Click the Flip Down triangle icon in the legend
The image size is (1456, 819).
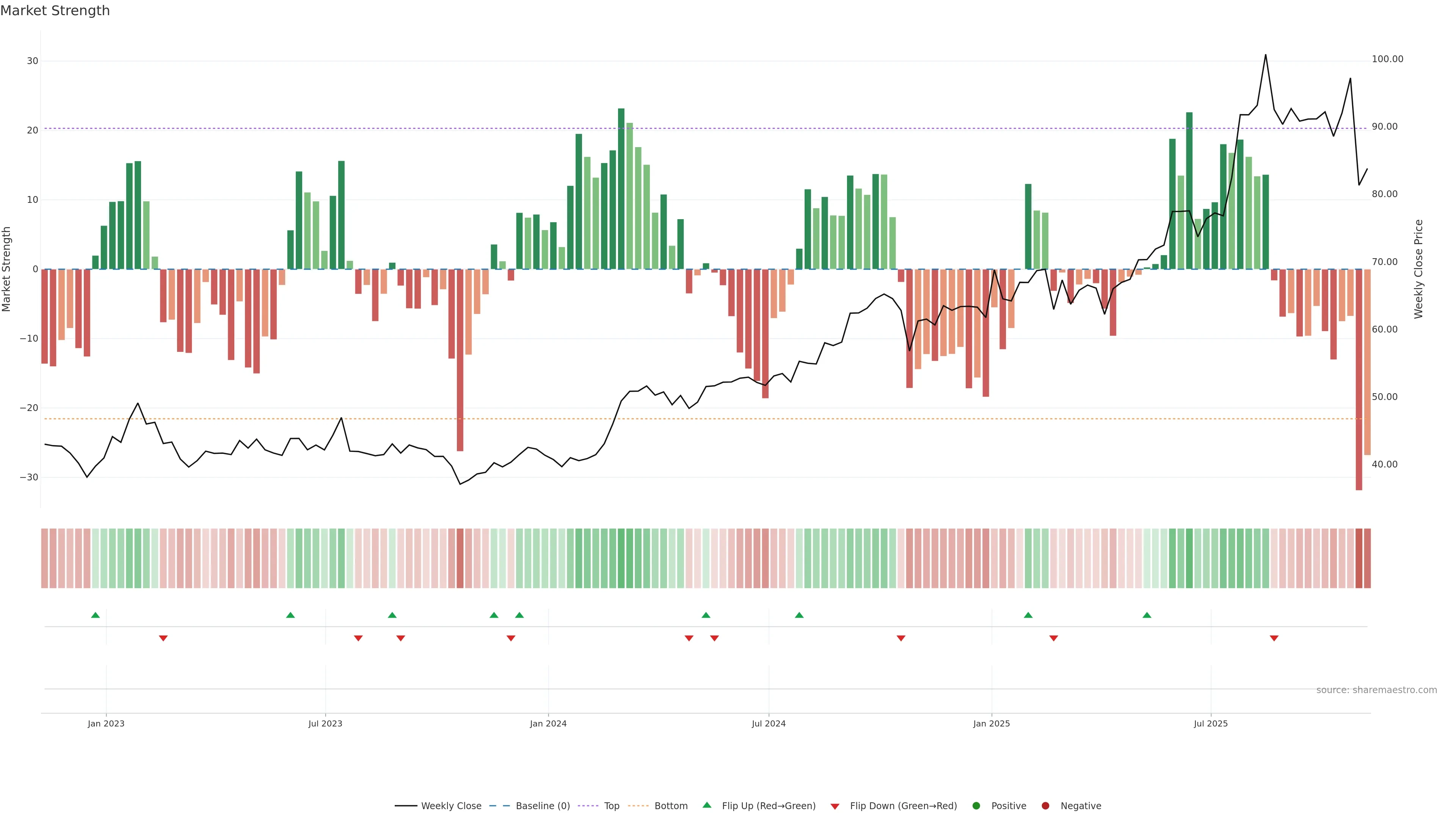835,806
